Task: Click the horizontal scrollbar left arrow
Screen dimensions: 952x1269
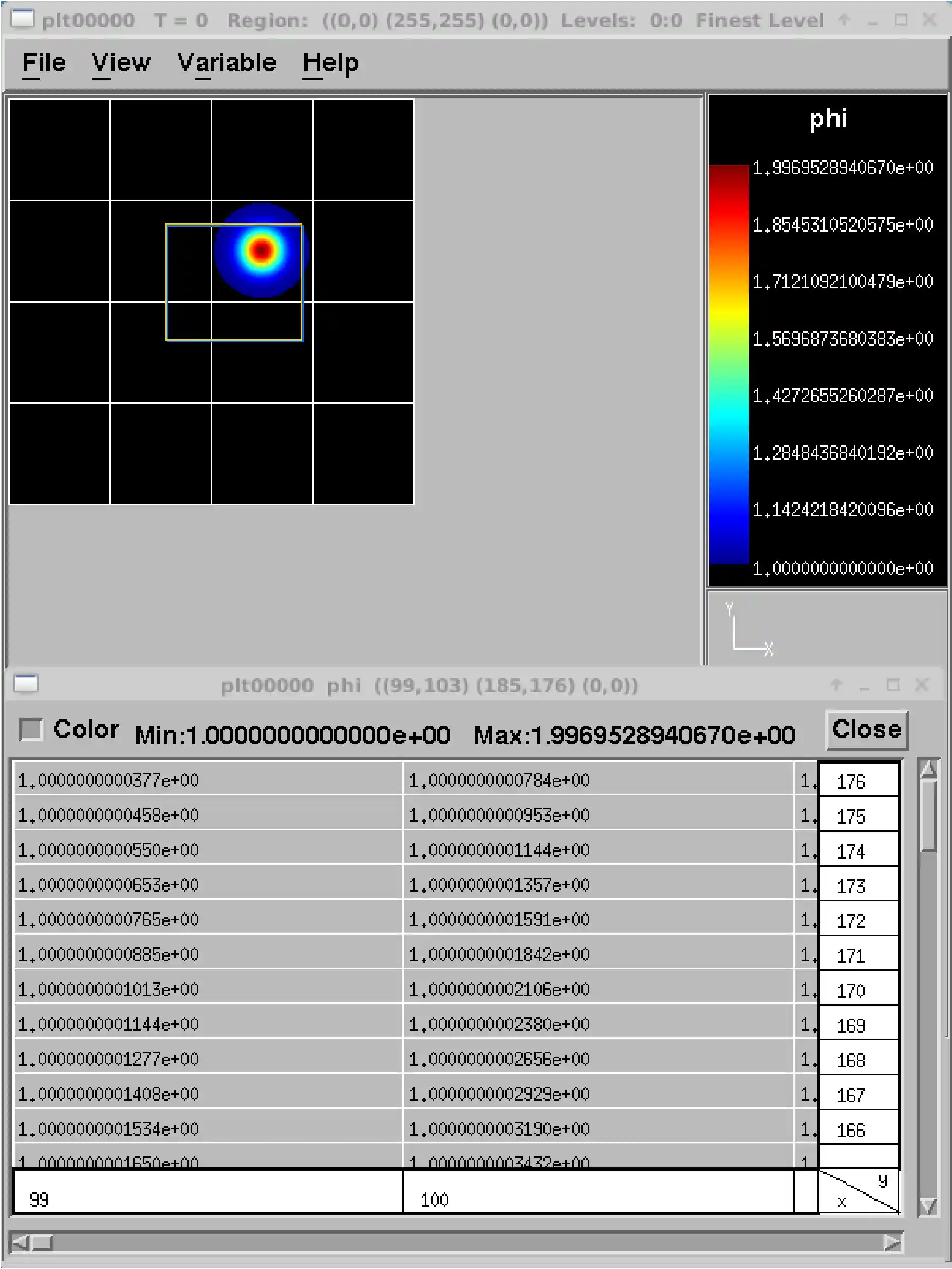Action: point(19,1243)
